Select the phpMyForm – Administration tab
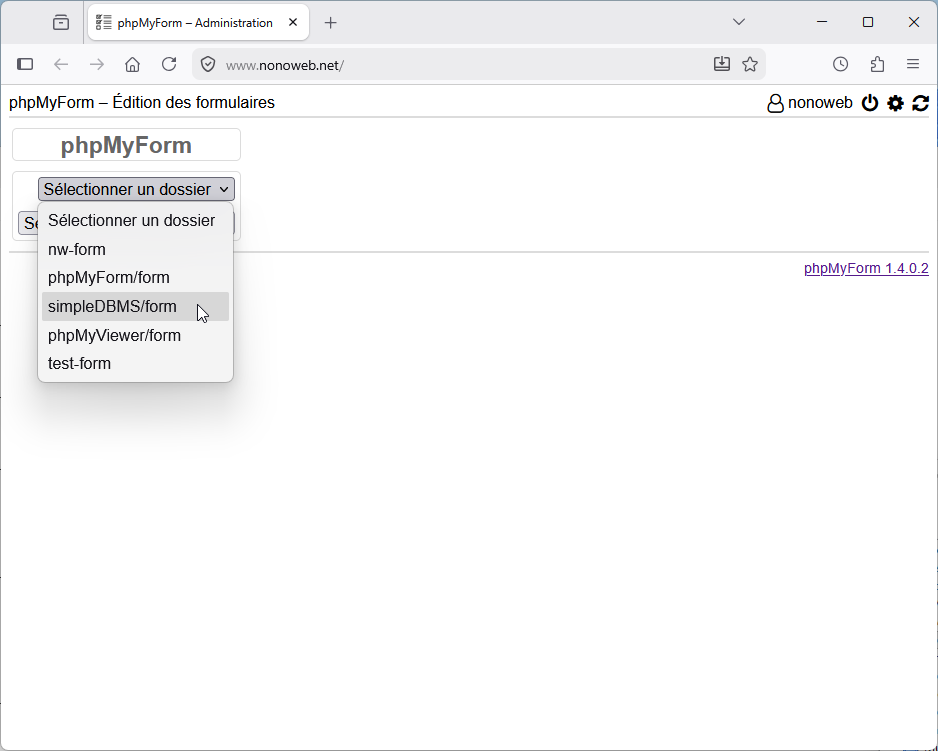 click(x=198, y=23)
